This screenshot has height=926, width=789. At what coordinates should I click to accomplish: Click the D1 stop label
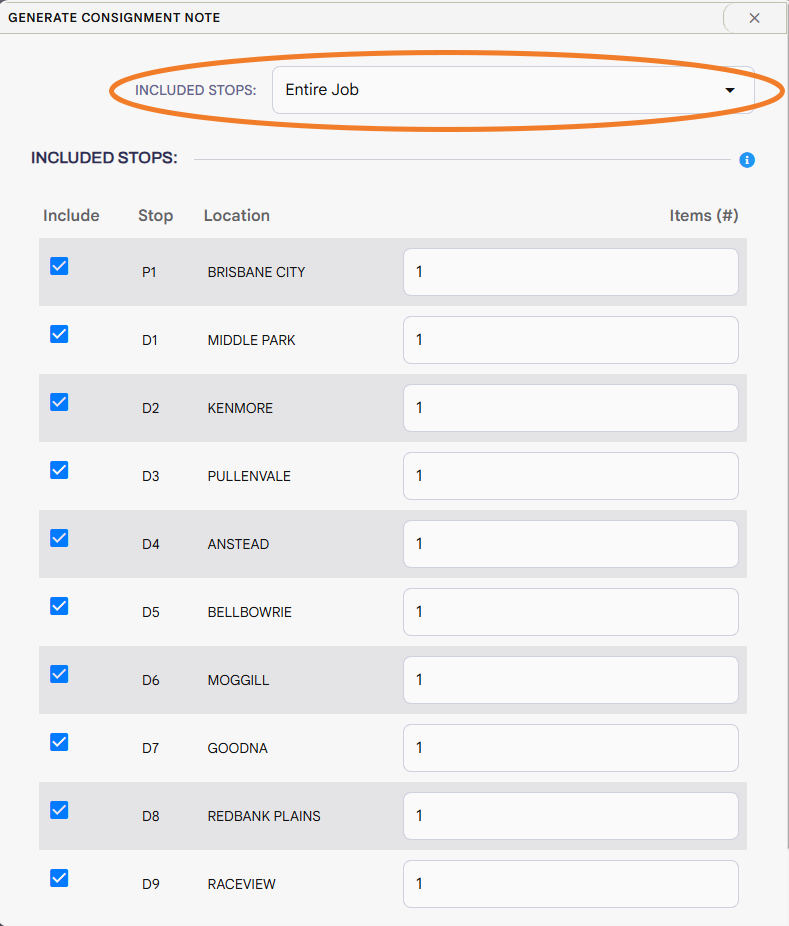tap(149, 340)
